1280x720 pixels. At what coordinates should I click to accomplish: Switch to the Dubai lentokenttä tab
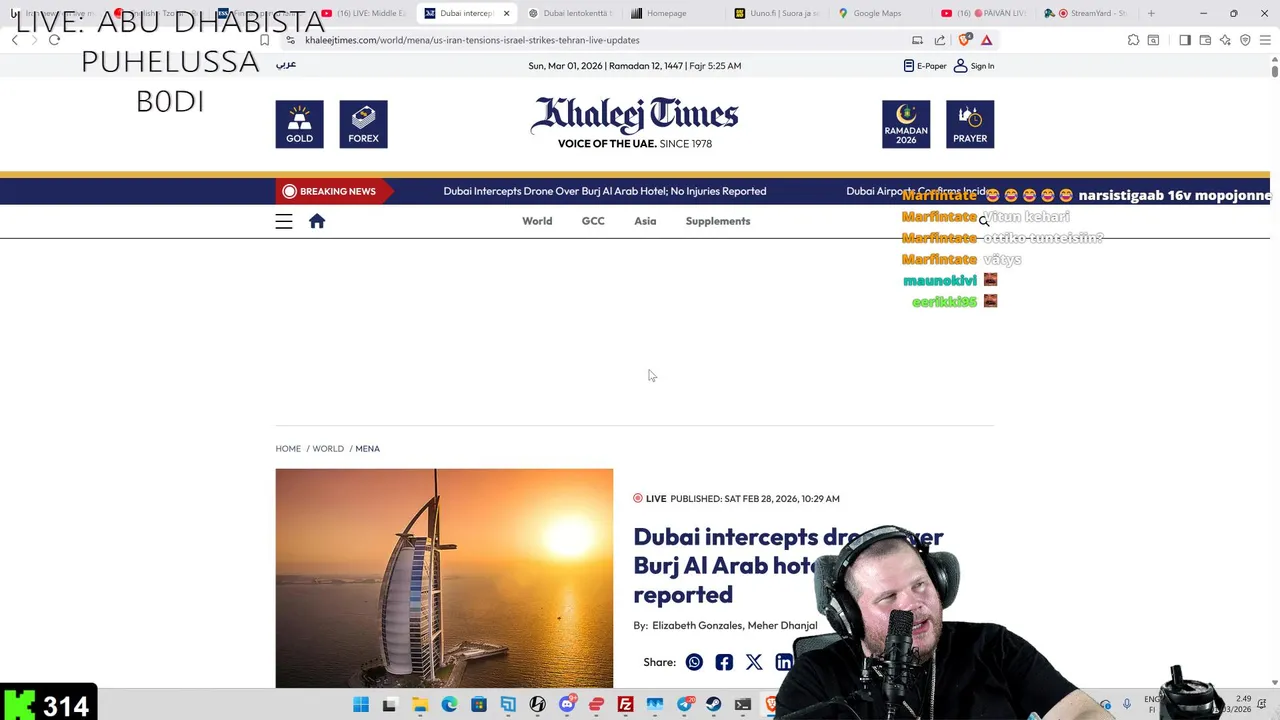570,13
